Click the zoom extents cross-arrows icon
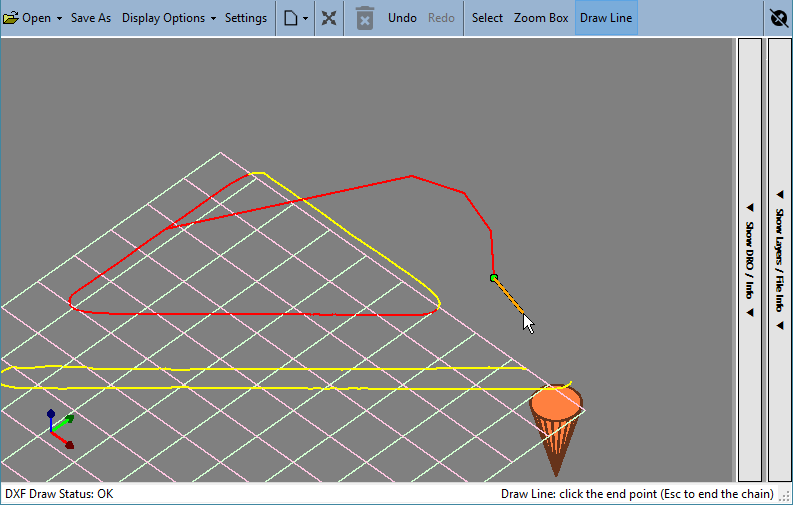 click(x=329, y=18)
